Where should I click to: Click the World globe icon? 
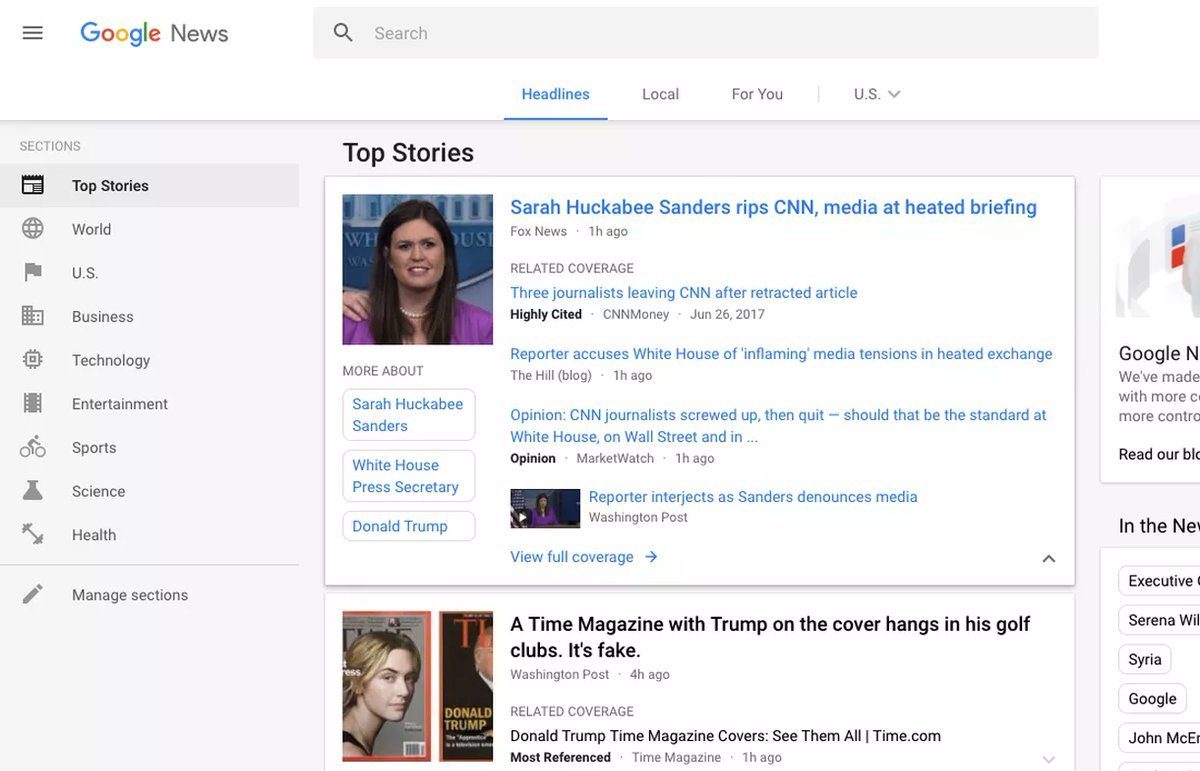tap(33, 229)
